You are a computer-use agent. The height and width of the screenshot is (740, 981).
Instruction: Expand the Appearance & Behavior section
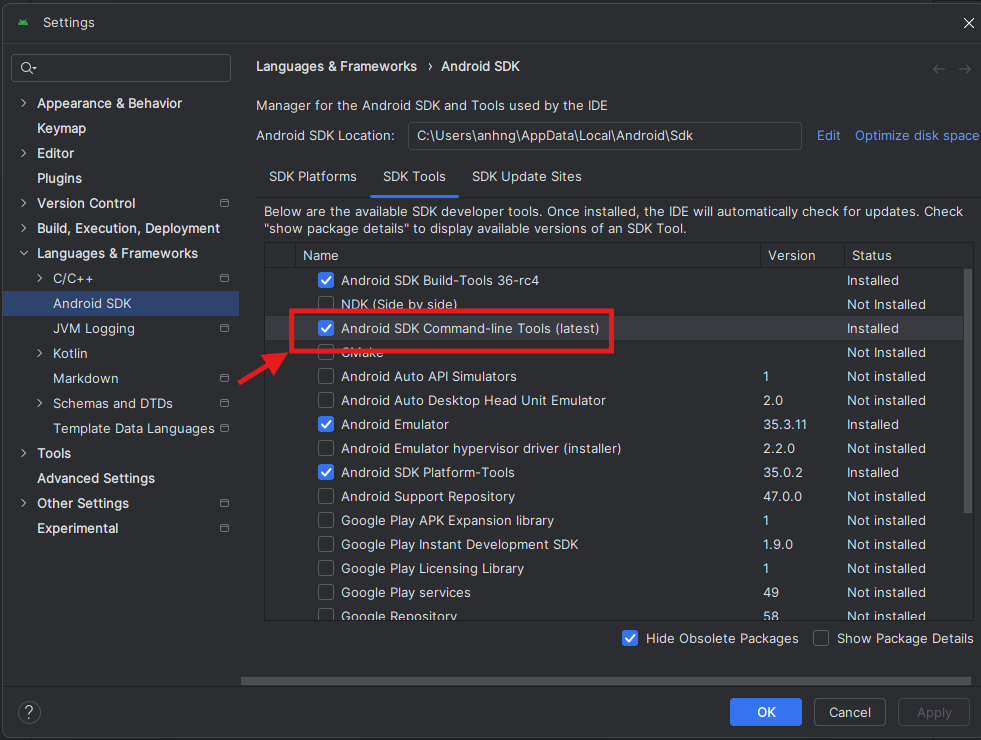click(x=24, y=103)
